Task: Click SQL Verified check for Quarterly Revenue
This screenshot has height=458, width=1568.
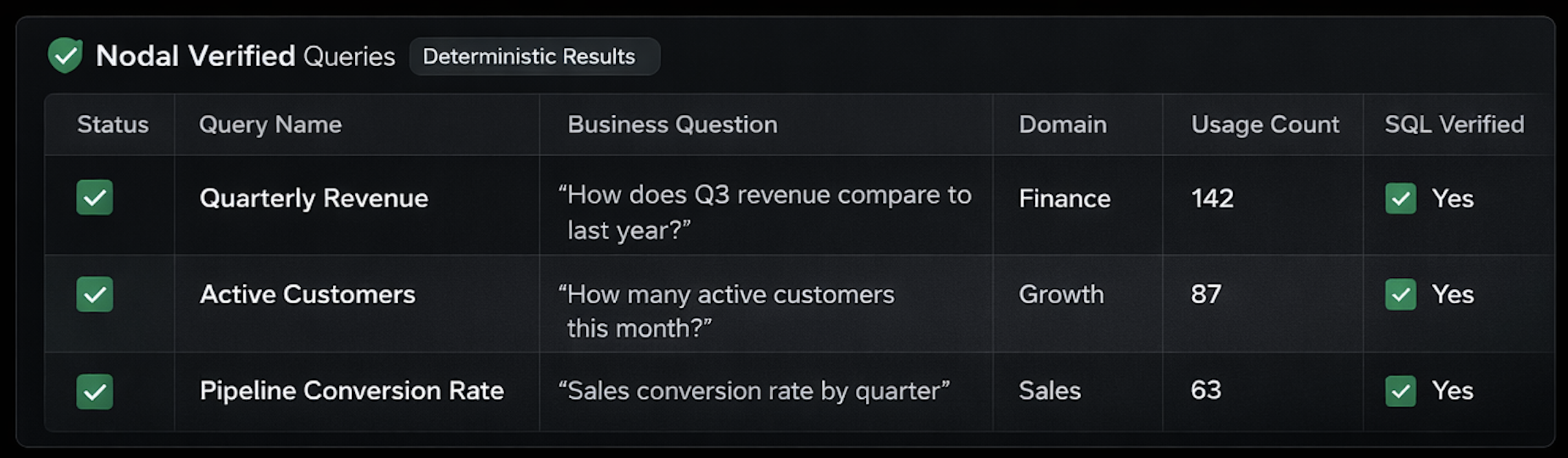Action: [1400, 199]
